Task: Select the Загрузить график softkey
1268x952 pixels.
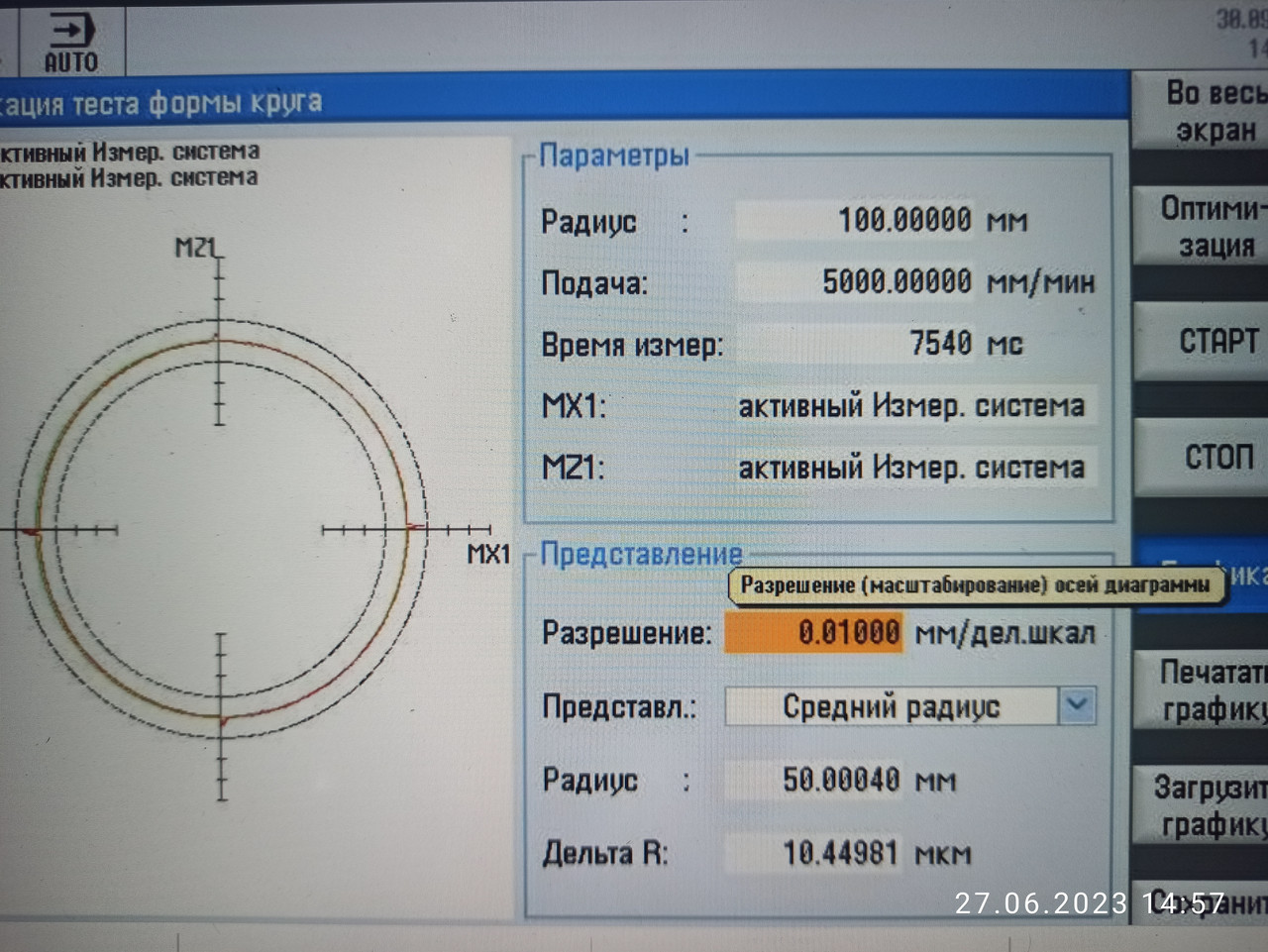Action: [x=1202, y=805]
